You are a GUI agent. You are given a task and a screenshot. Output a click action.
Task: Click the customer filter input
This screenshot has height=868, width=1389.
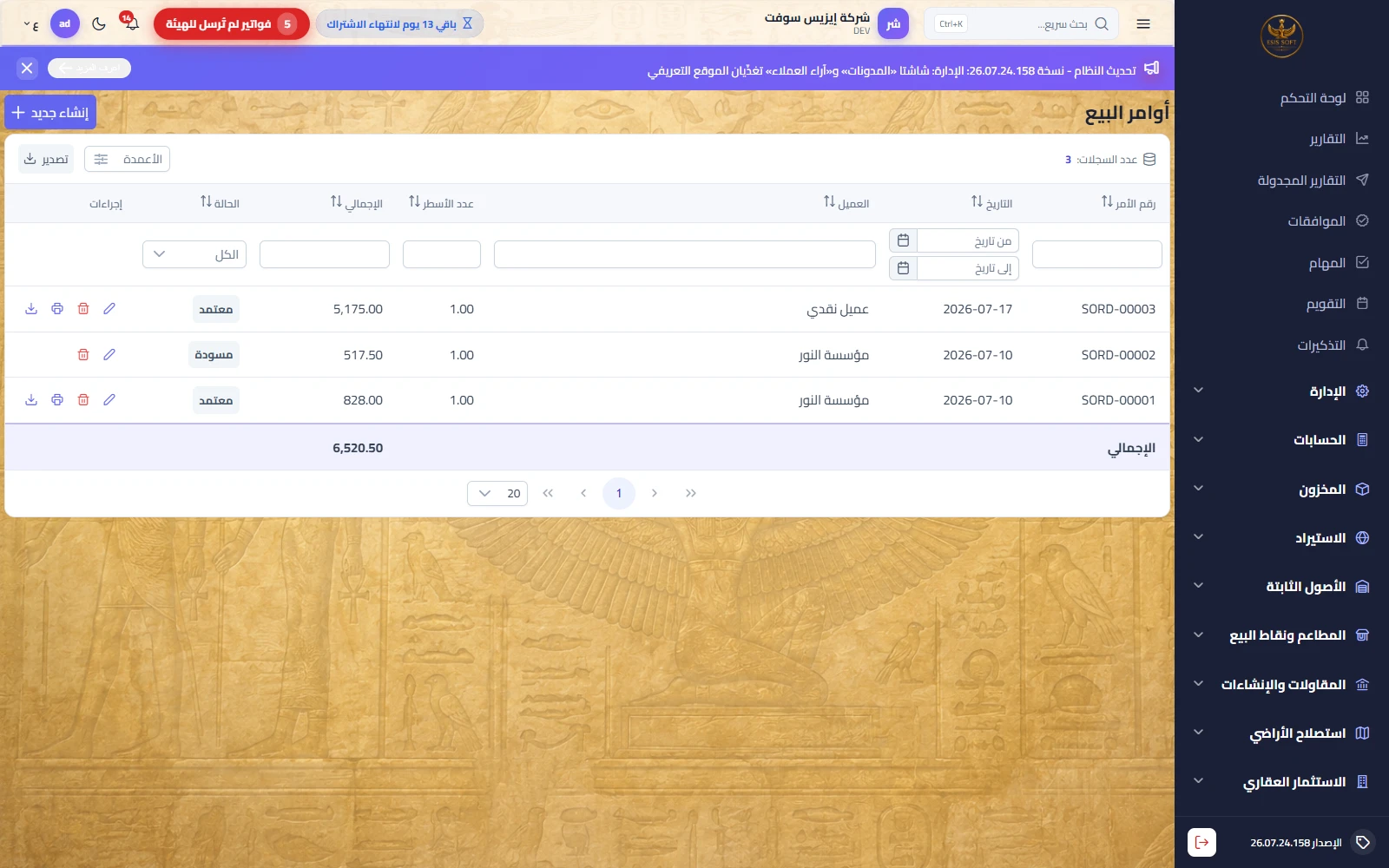[685, 254]
